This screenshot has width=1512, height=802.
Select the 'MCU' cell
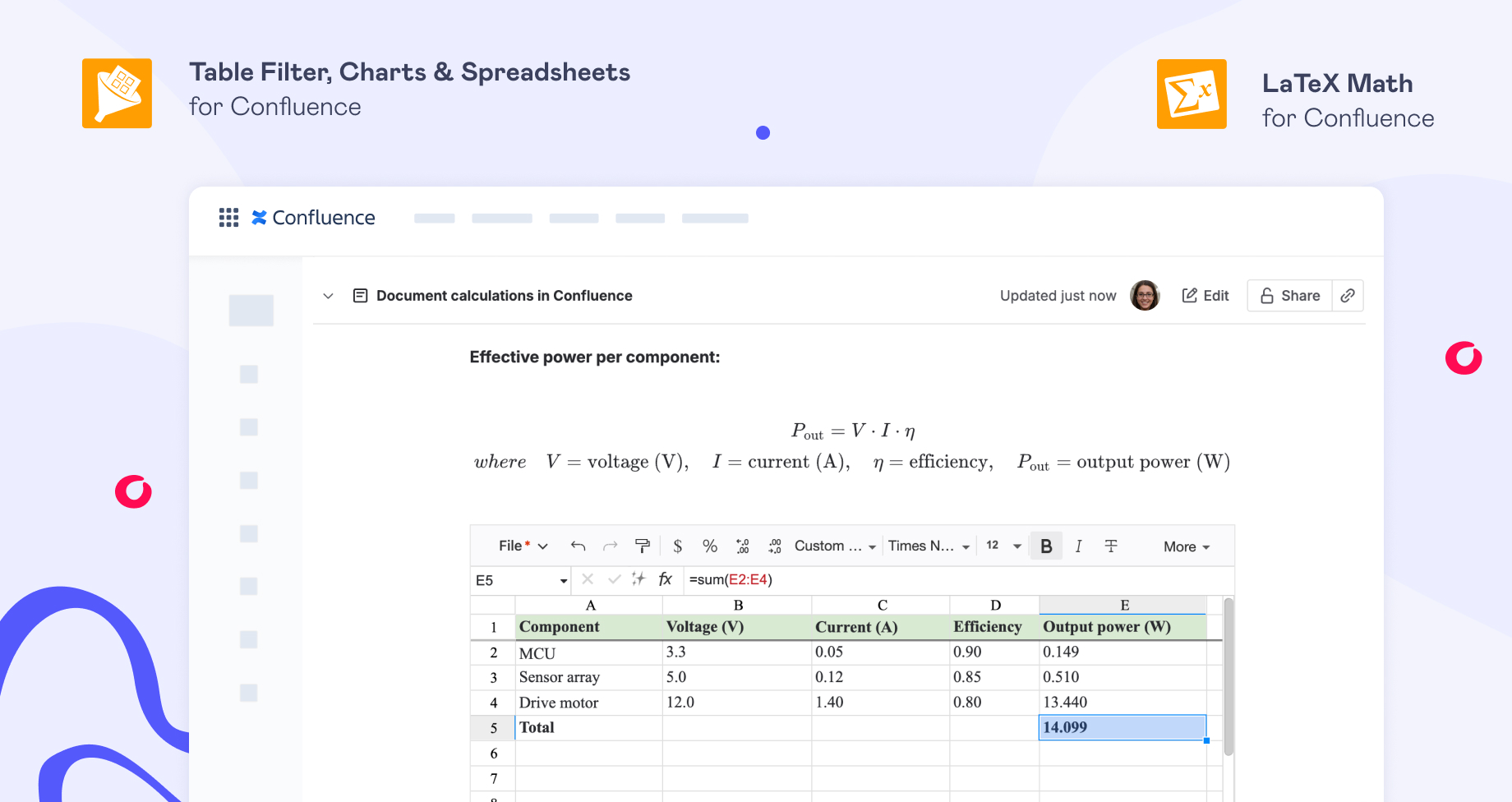589,652
